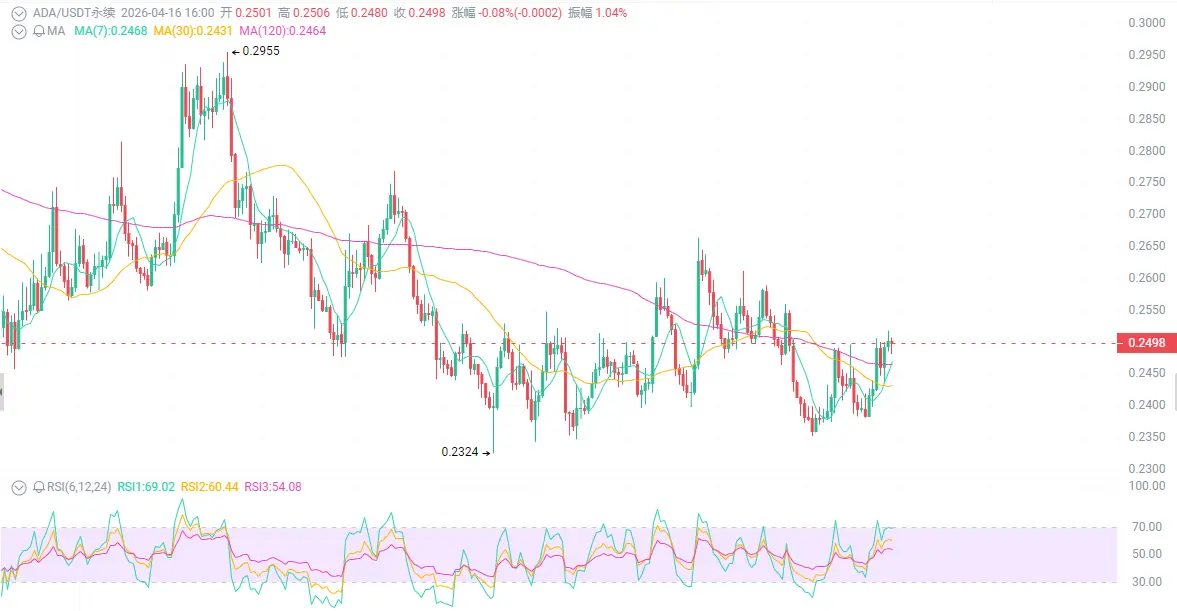
Task: Click the 涨幅 -0.08%(-0.0002) change value
Action: (520, 13)
